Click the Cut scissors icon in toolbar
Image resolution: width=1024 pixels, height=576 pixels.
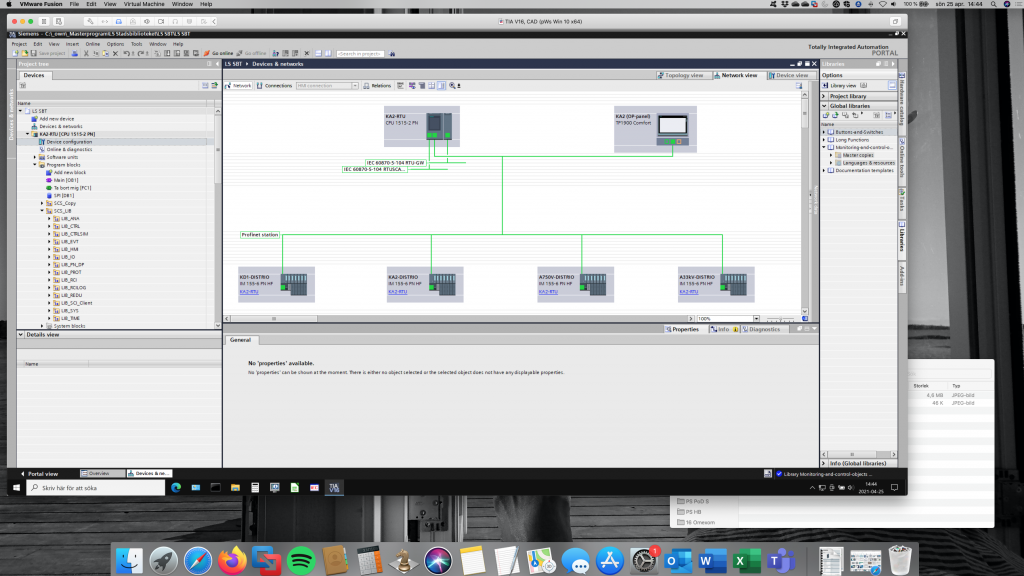coord(86,54)
